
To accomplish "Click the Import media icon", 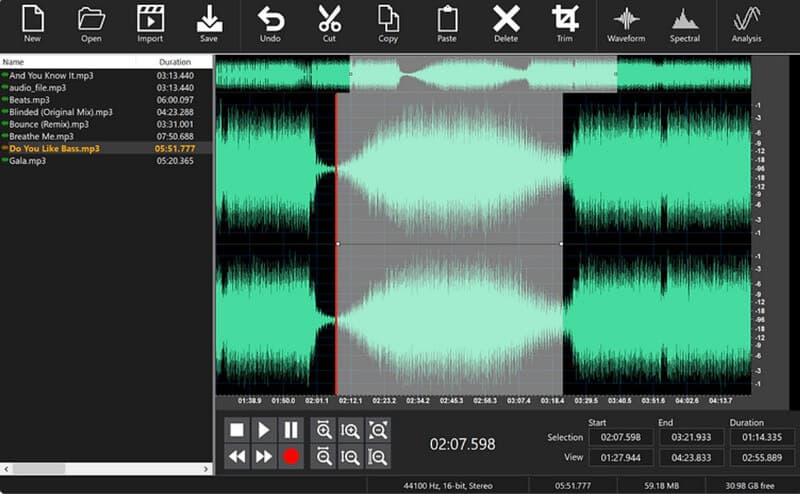I will point(150,23).
